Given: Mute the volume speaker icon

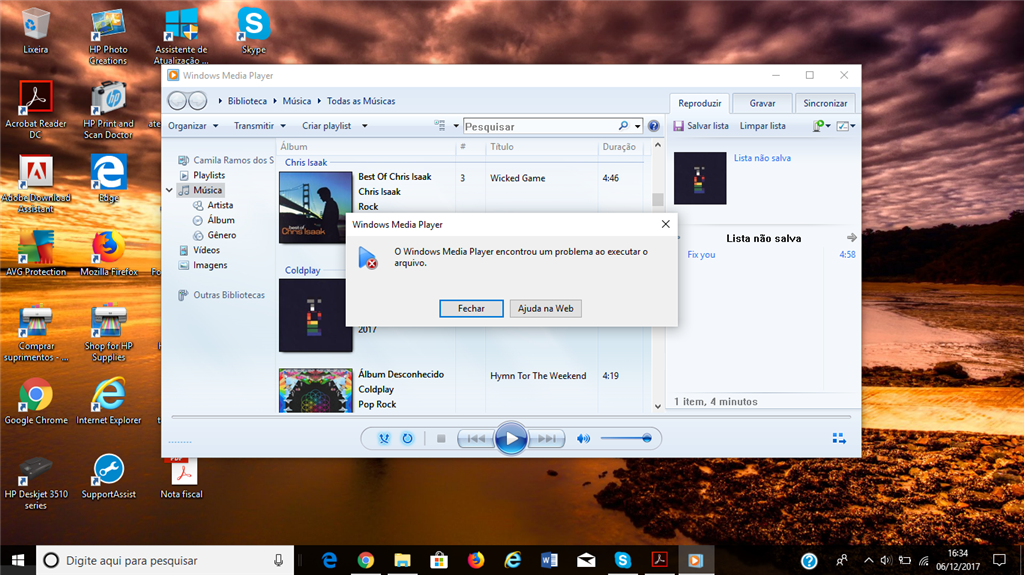Looking at the screenshot, I should click(x=583, y=438).
